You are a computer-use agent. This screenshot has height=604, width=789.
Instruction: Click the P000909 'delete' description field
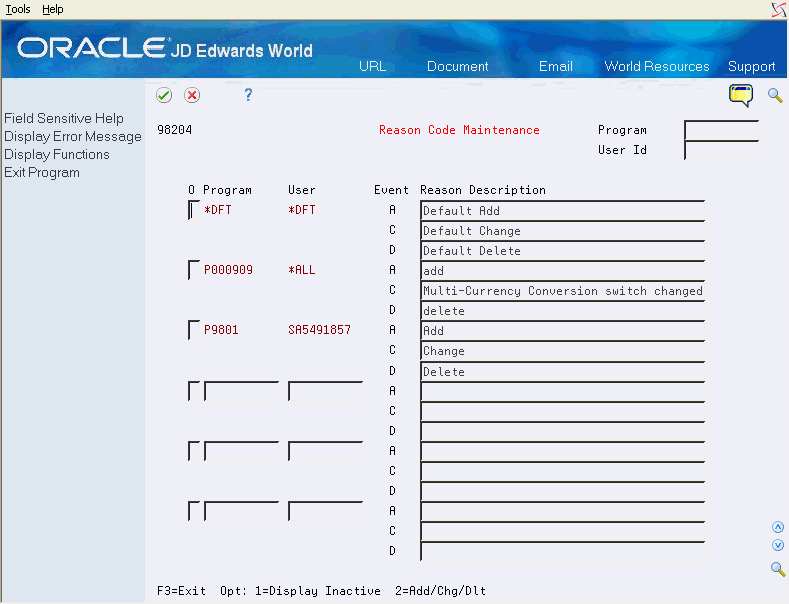(x=562, y=311)
